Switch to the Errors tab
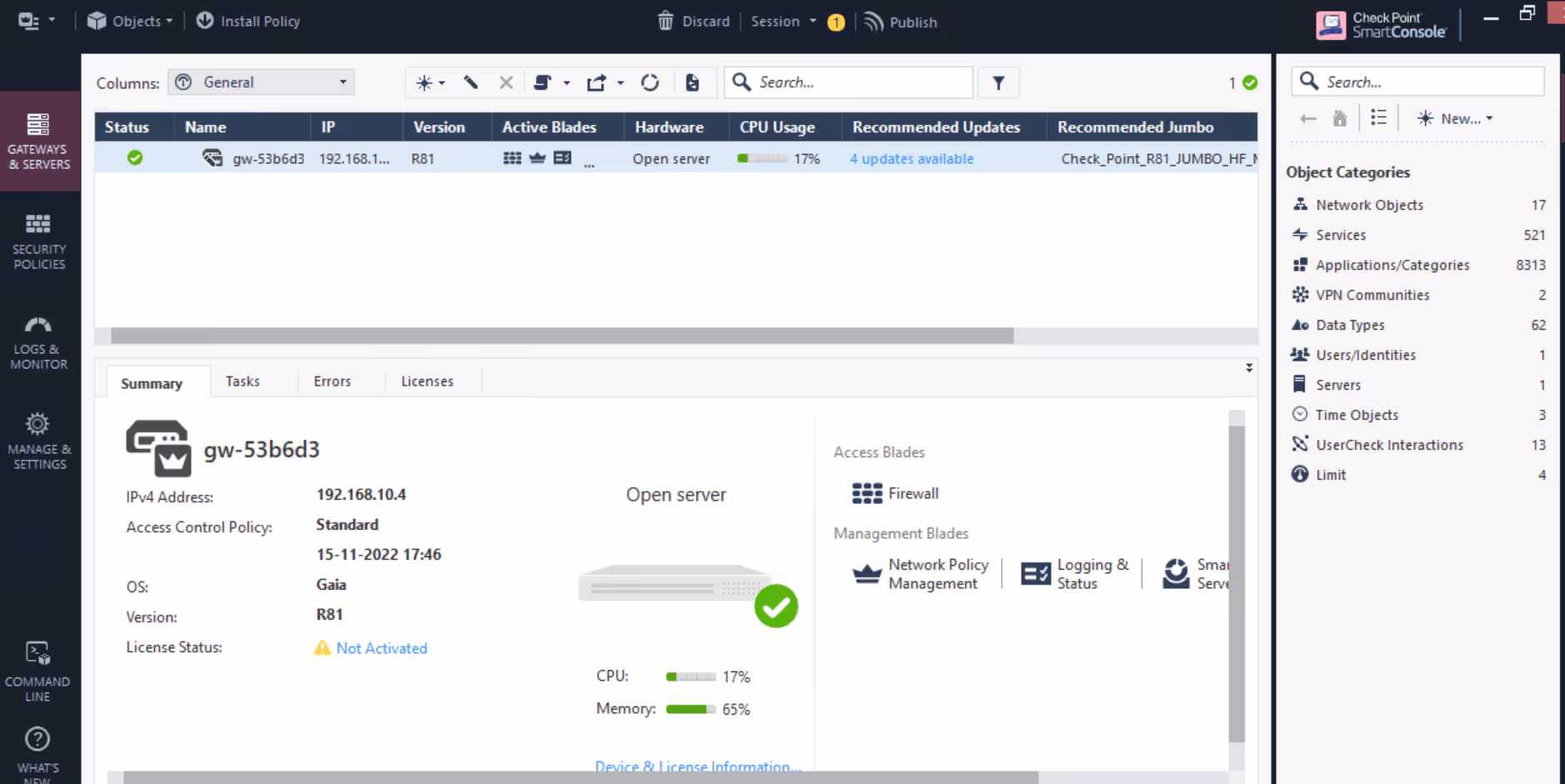The image size is (1565, 784). coord(332,381)
